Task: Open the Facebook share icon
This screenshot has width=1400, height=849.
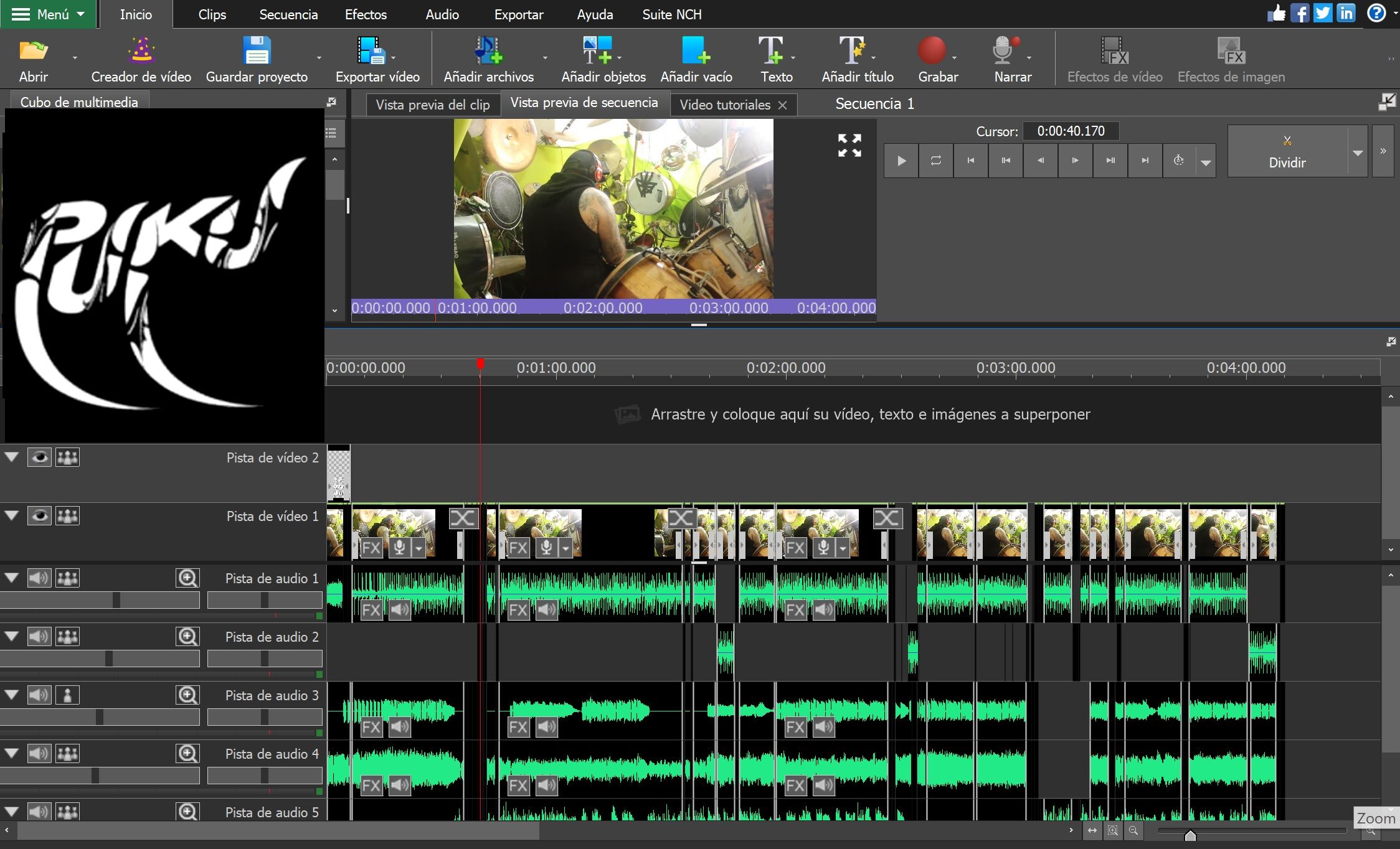Action: pyautogui.click(x=1300, y=13)
